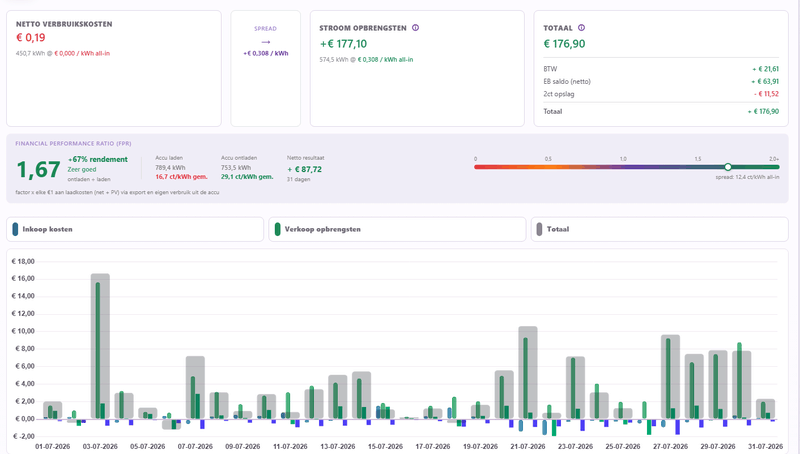Click the € -2,00 y-axis label

[23, 436]
